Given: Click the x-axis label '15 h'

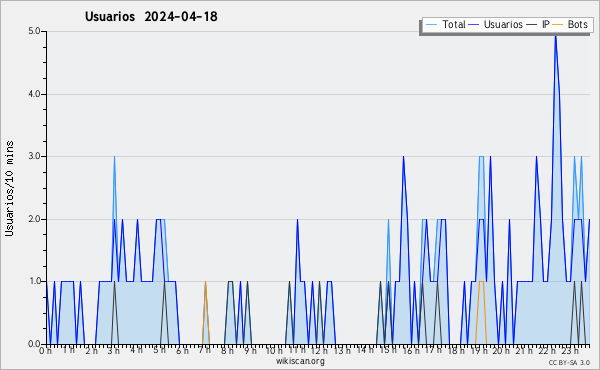Looking at the screenshot, I should (388, 350).
